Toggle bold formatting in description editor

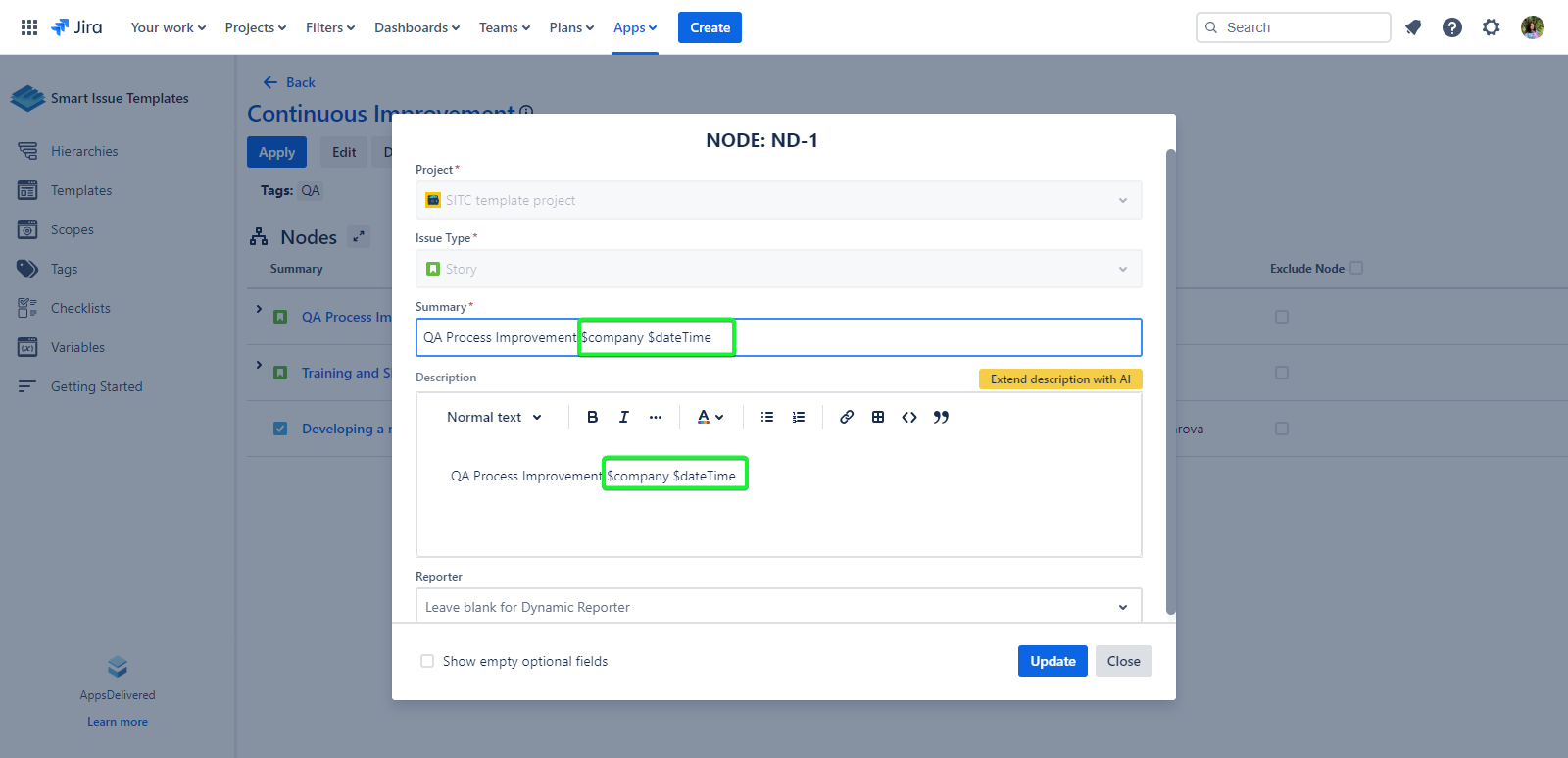coord(592,417)
